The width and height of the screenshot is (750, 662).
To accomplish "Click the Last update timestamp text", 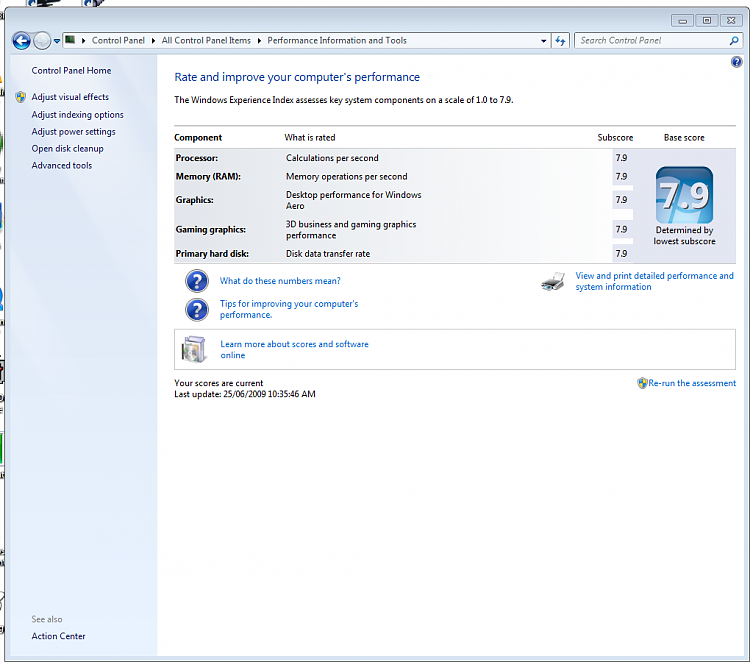I will (x=245, y=394).
